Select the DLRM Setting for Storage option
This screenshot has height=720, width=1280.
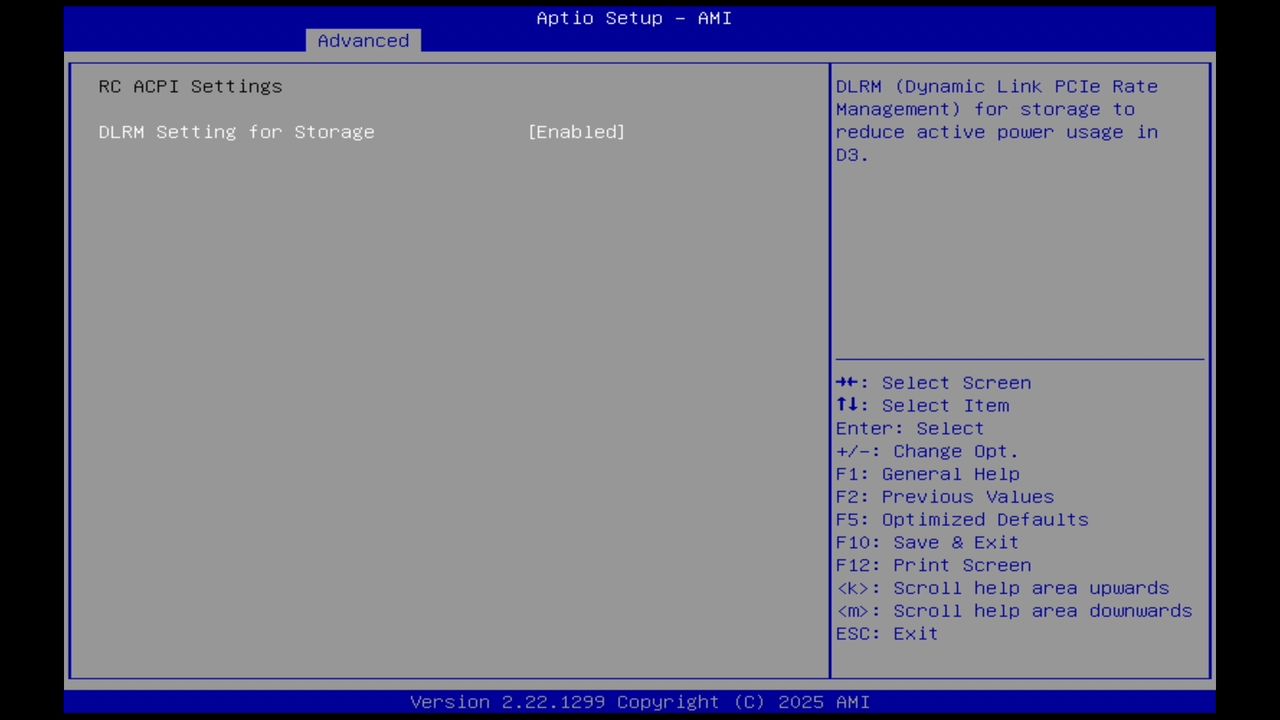point(236,131)
